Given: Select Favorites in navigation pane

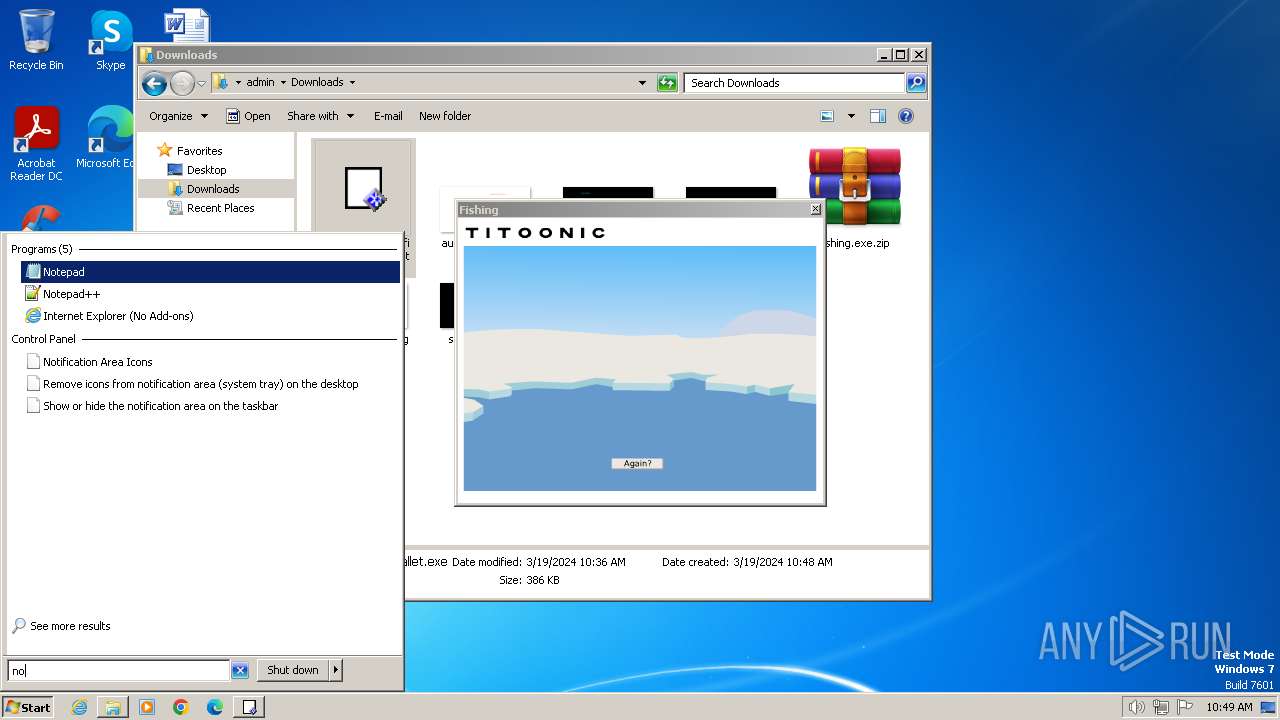Looking at the screenshot, I should (x=190, y=151).
